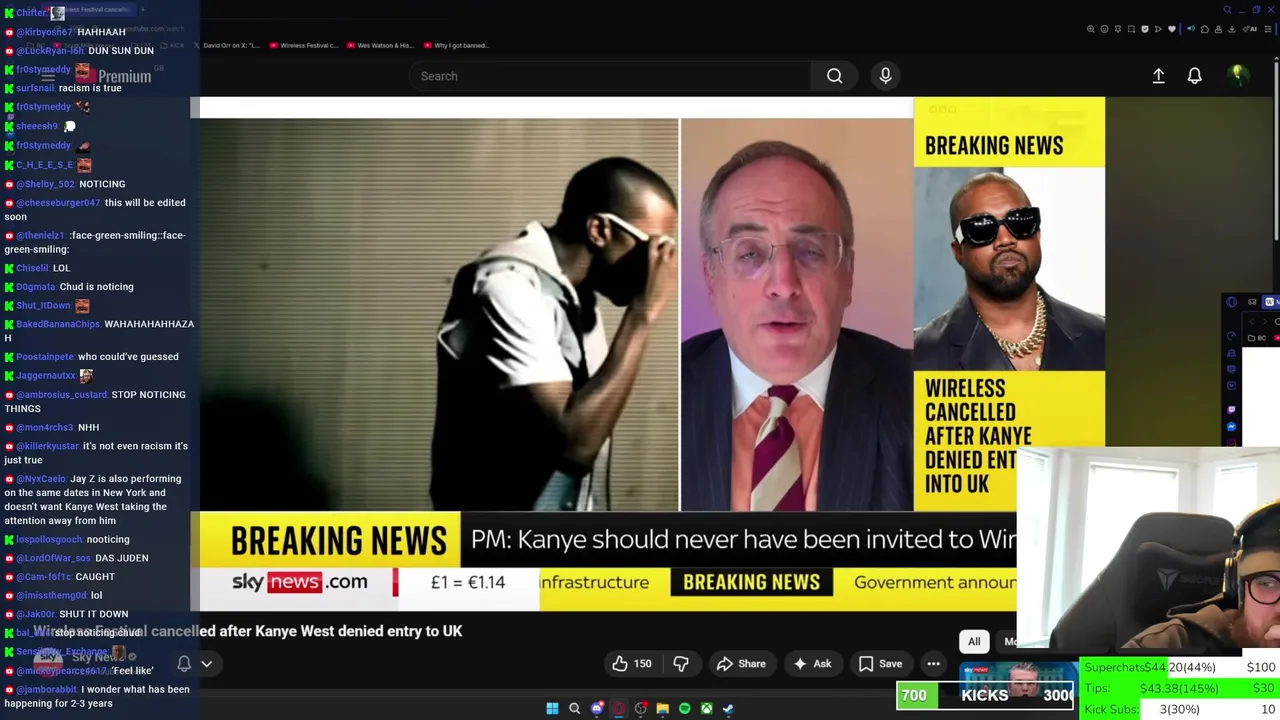Focus the YouTube Search input field
This screenshot has width=1280, height=720.
click(610, 76)
